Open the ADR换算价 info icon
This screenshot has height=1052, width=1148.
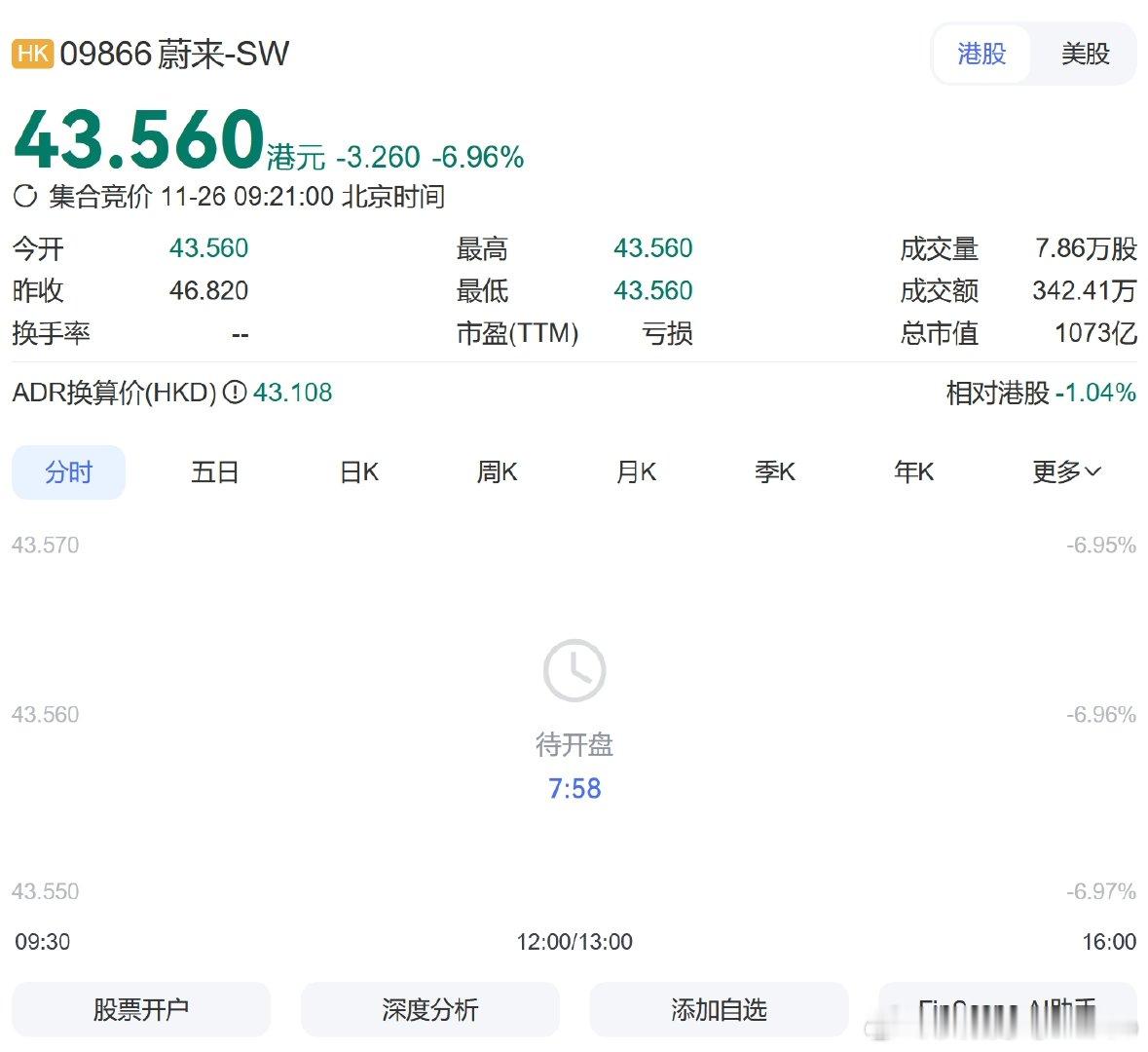(235, 393)
